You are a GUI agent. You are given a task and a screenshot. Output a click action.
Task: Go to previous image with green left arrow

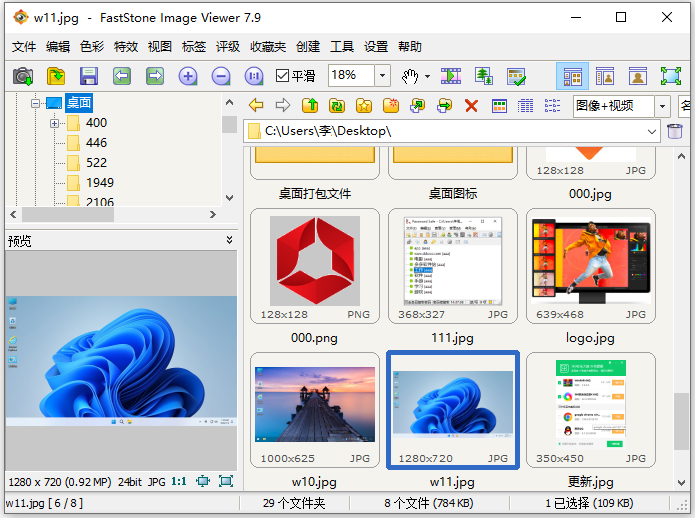122,76
